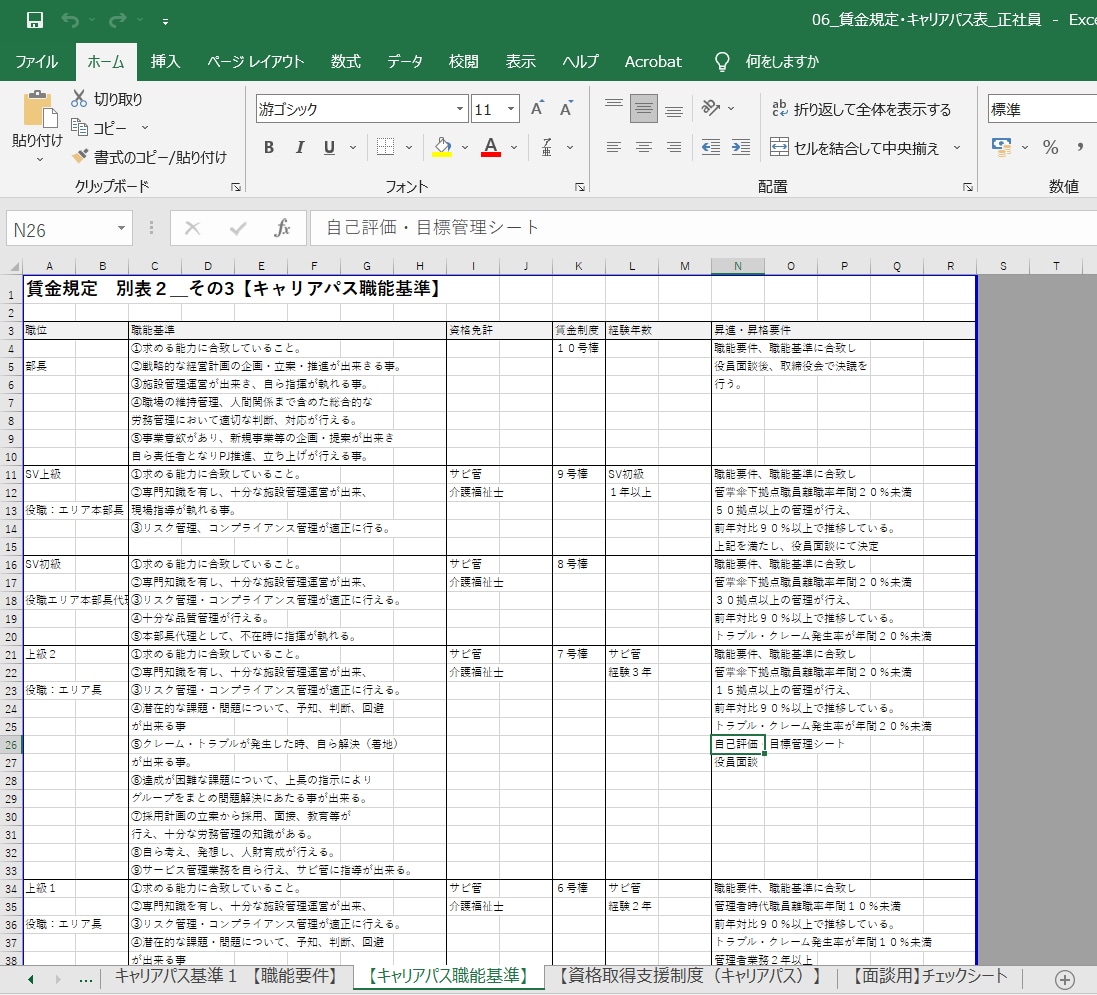The image size is (1097, 995).
Task: Click the Orientation text angle icon
Action: click(x=711, y=108)
